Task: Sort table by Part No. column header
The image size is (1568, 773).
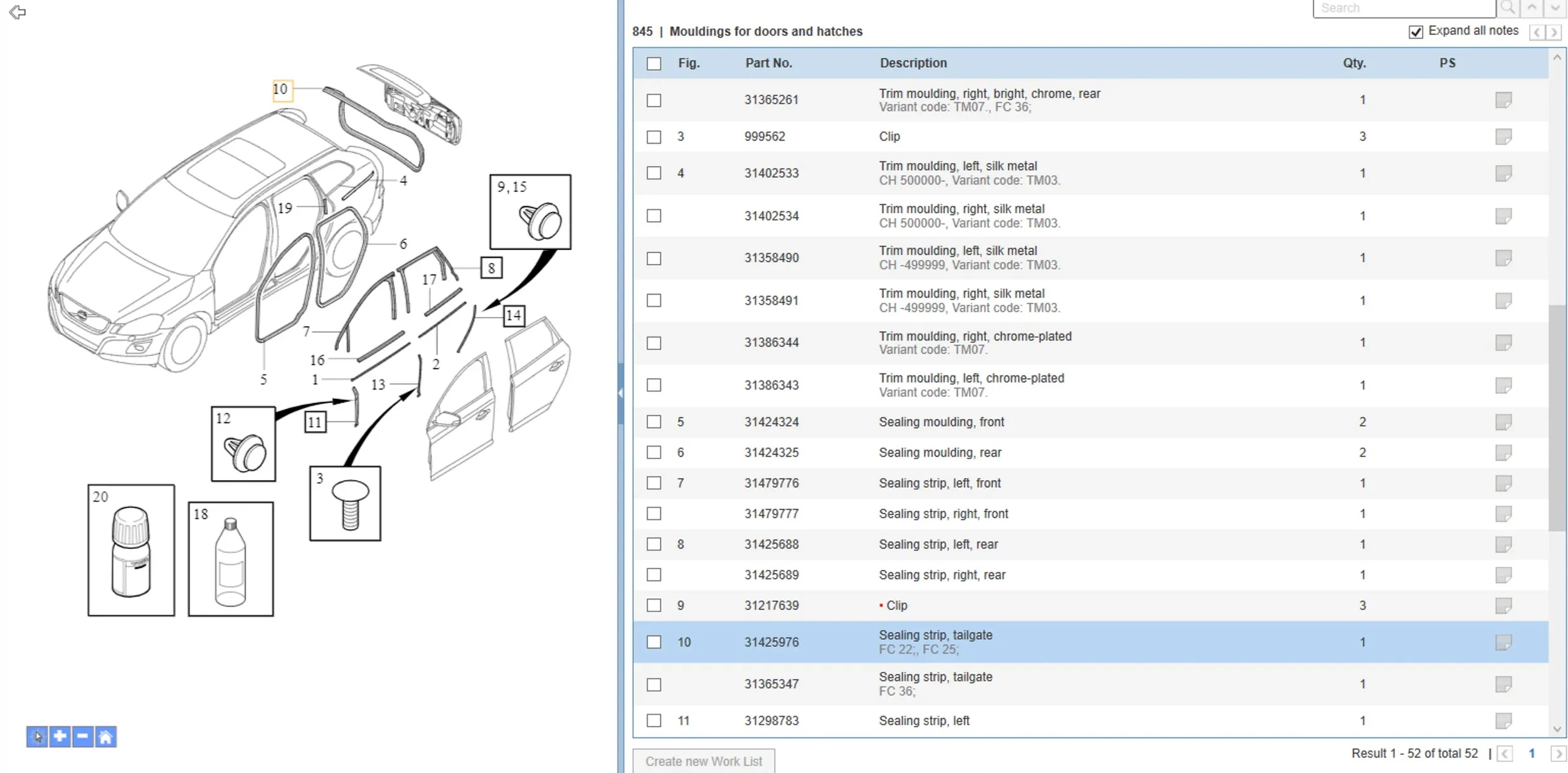Action: point(768,63)
